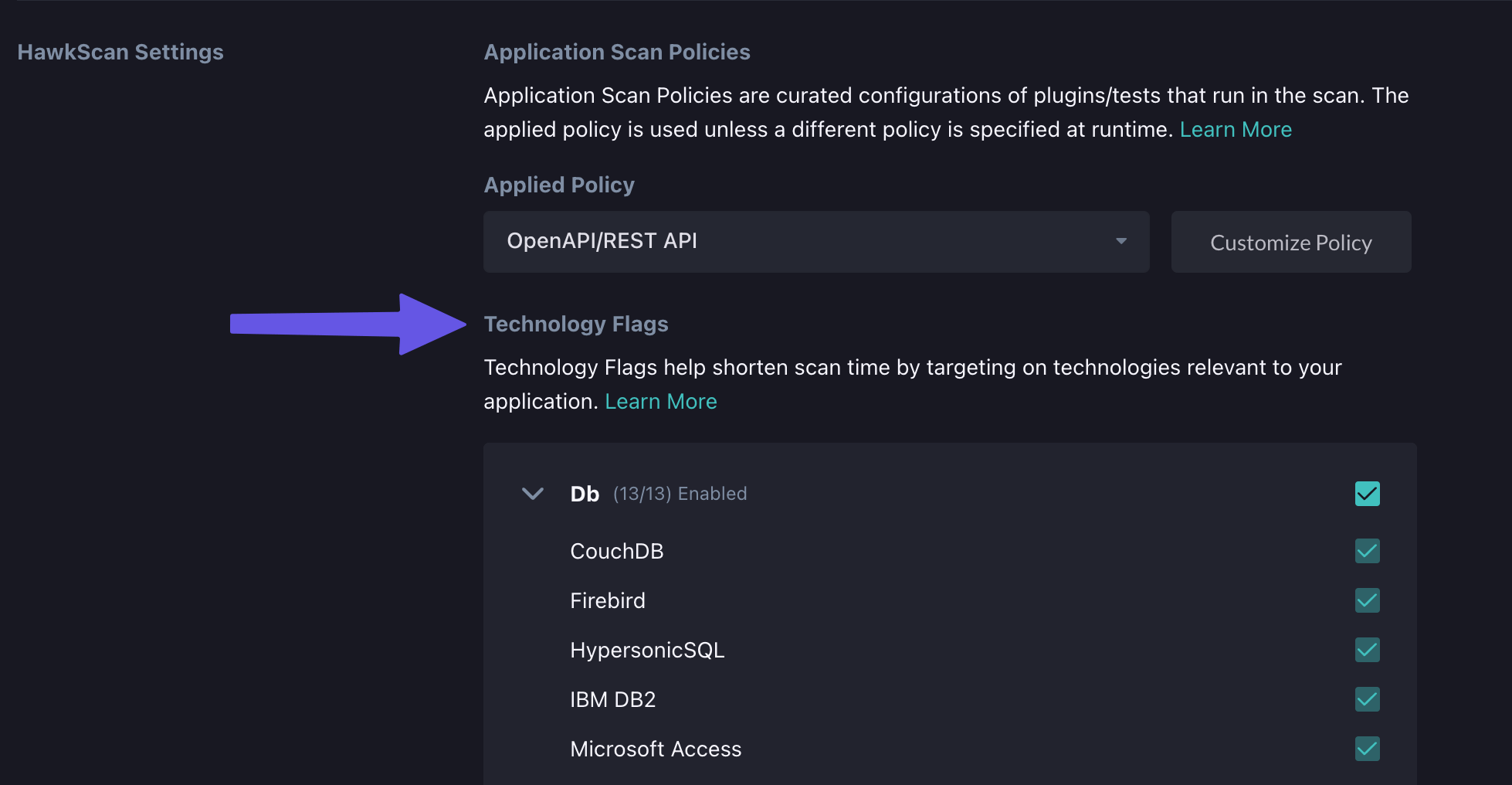
Task: Click the HawkScan Settings heading
Action: [x=120, y=53]
